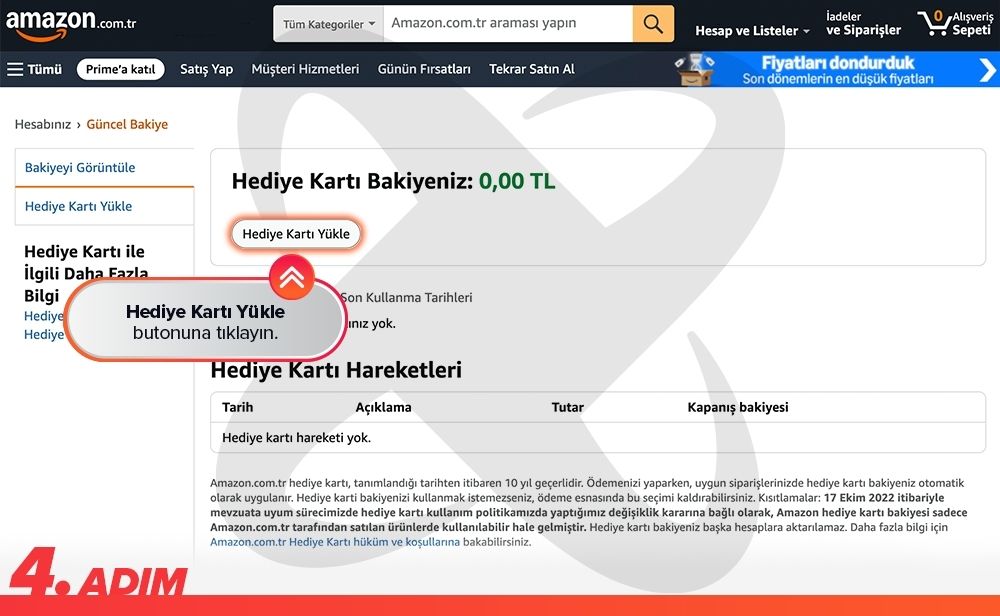Click the Hediye Kartı Yükle button

pyautogui.click(x=296, y=233)
